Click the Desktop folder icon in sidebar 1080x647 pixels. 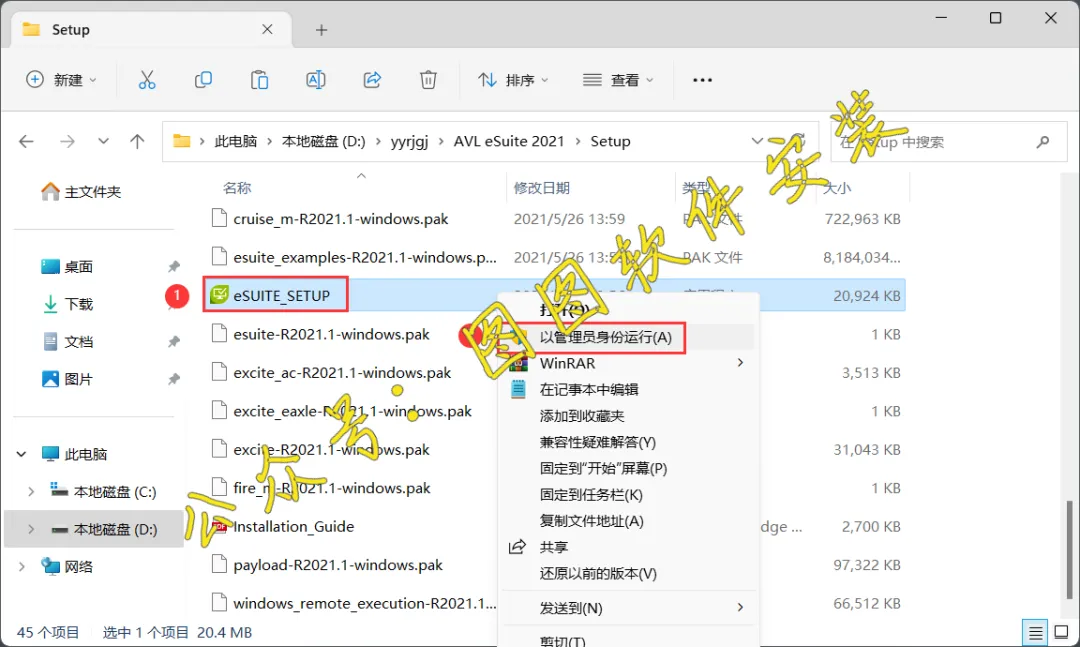click(x=50, y=267)
